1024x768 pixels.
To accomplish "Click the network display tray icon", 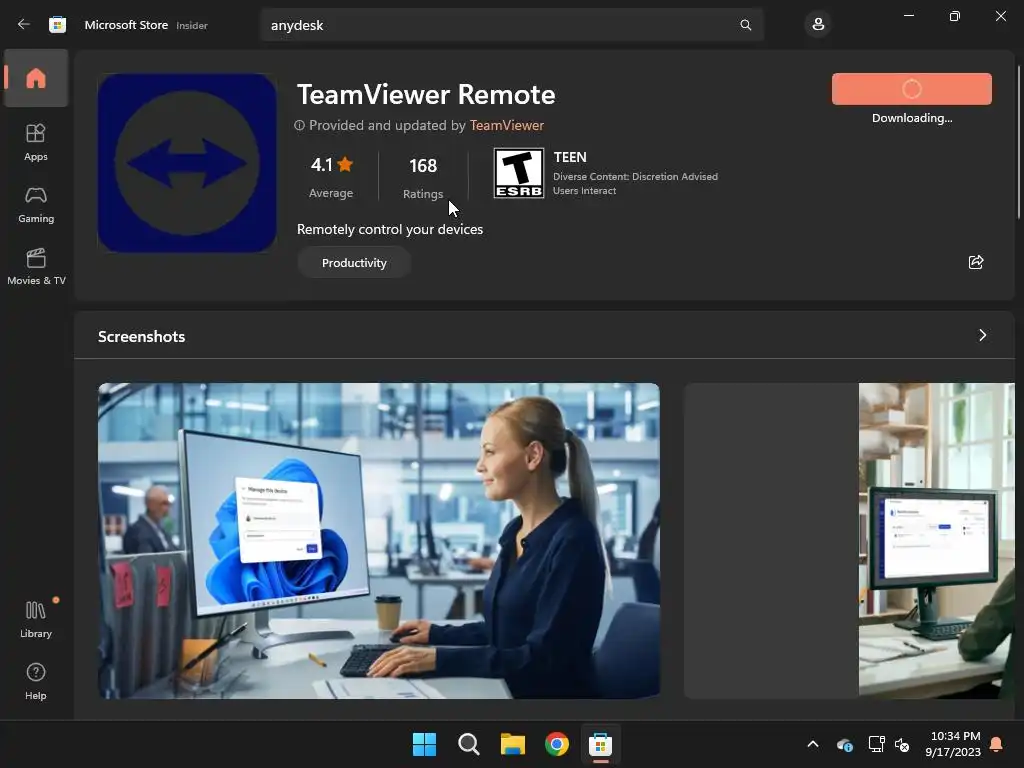I will pos(876,744).
